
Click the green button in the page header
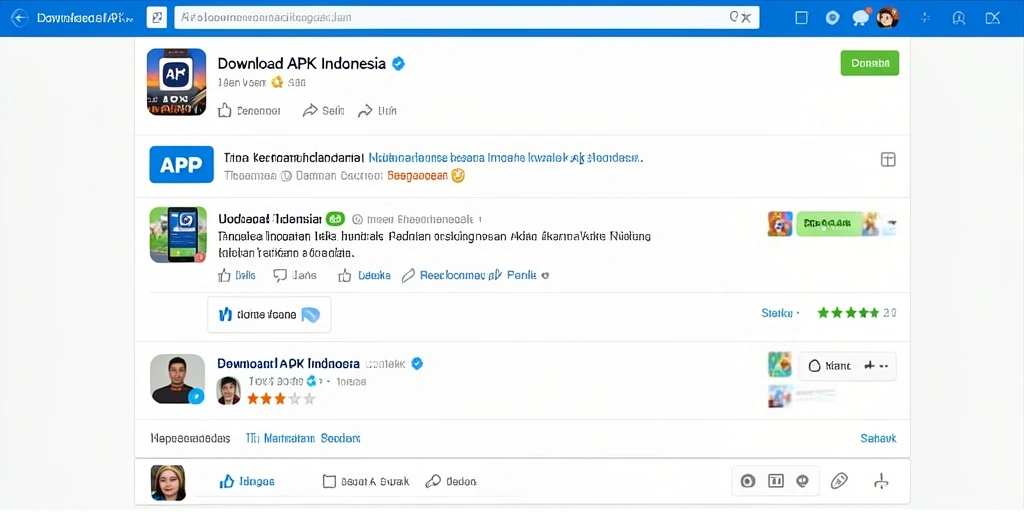pos(869,63)
